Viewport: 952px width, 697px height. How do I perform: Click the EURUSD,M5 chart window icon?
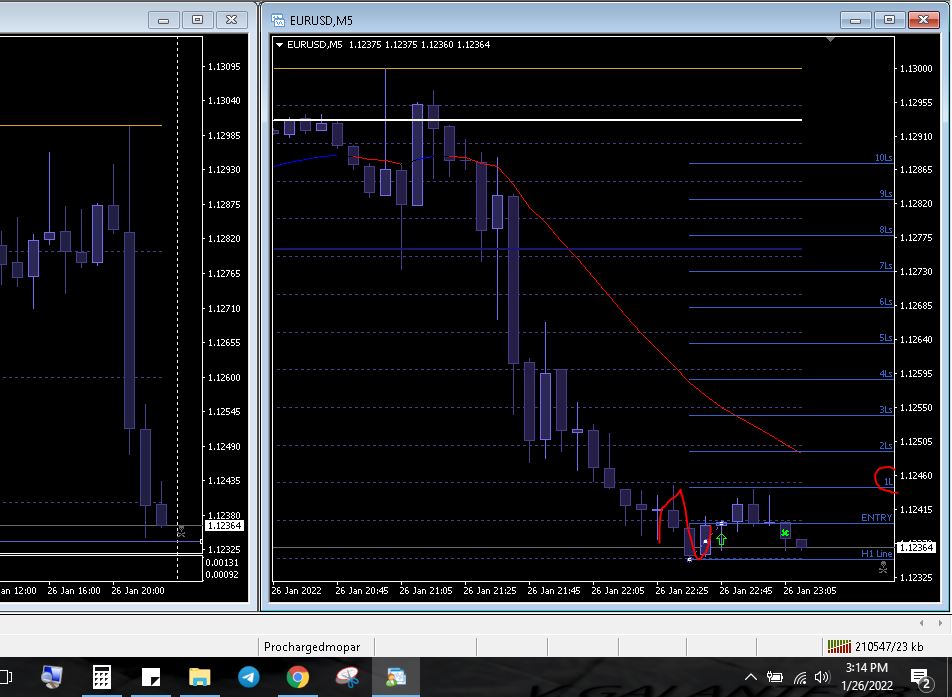279,20
